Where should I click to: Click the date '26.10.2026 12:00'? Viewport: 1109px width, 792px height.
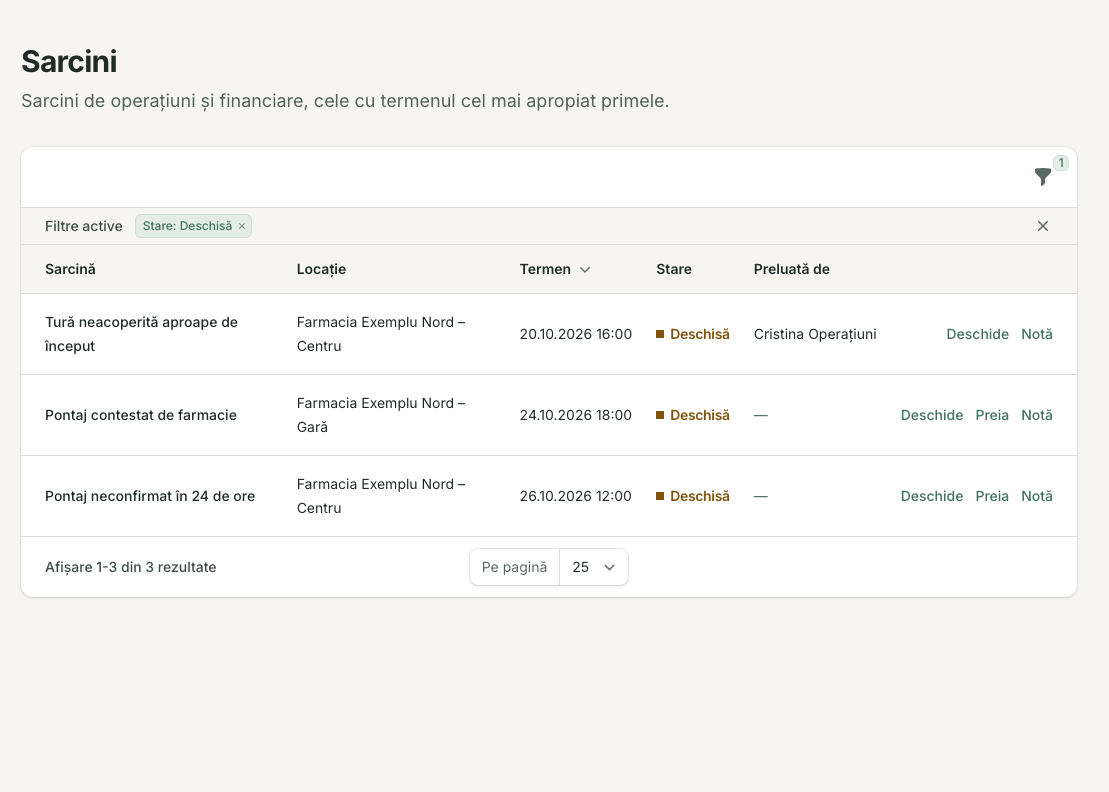(x=576, y=496)
